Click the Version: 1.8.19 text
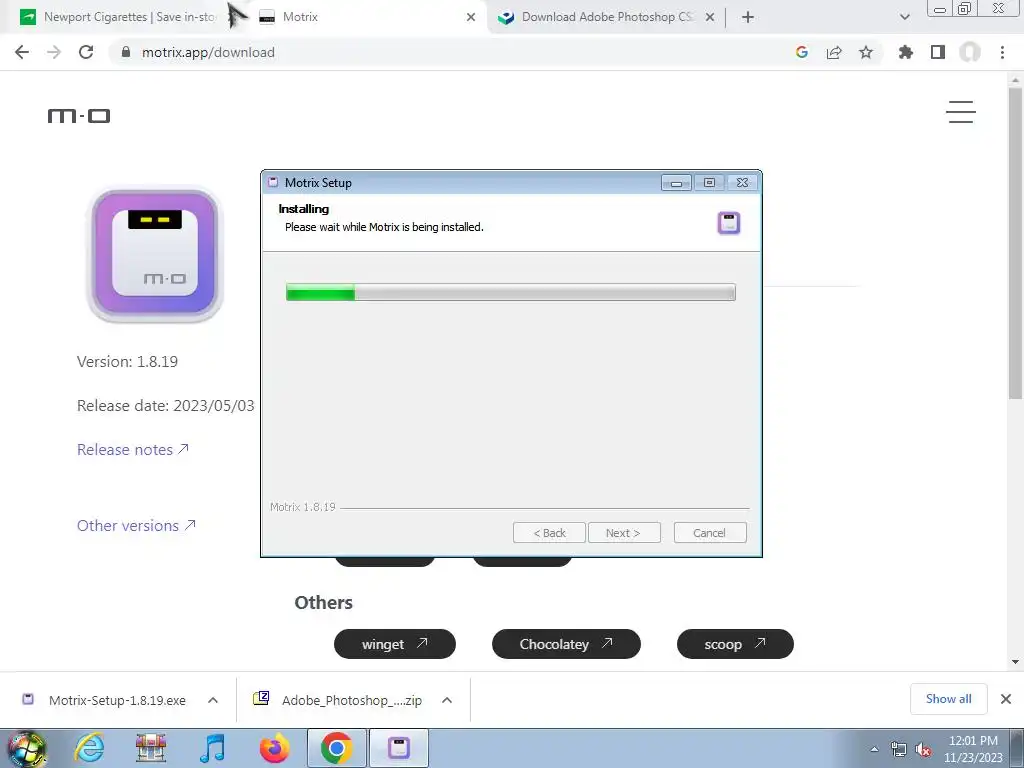The image size is (1024, 768). pos(127,361)
